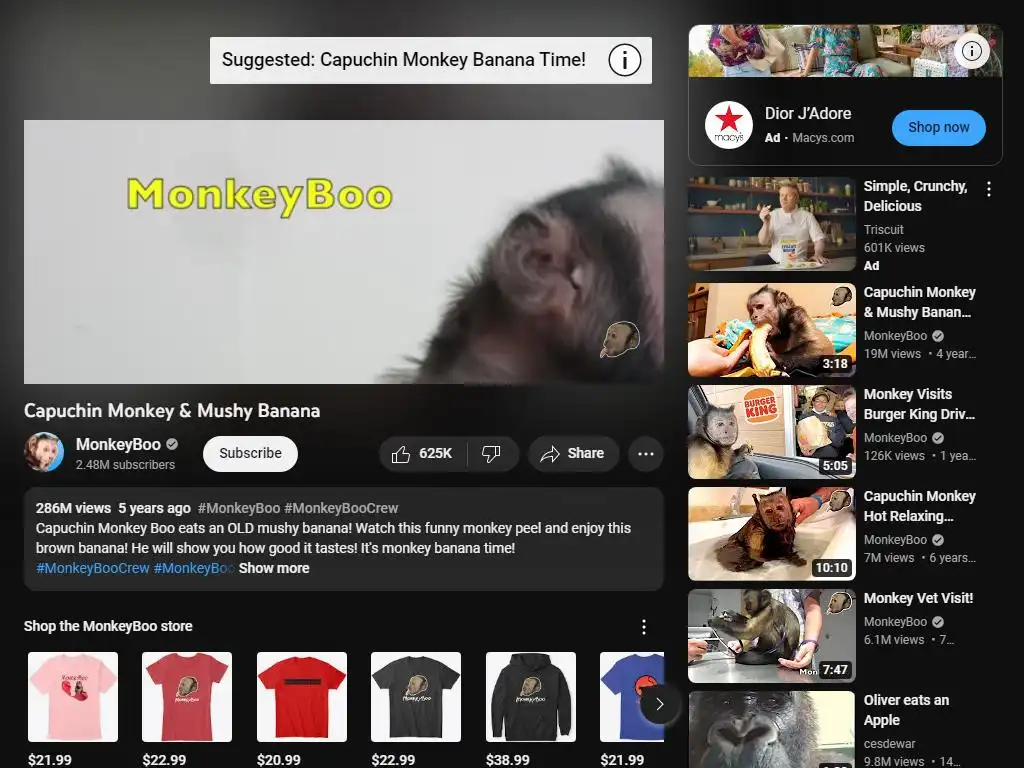
Task: Dislike the video with thumbs down
Action: tap(491, 454)
